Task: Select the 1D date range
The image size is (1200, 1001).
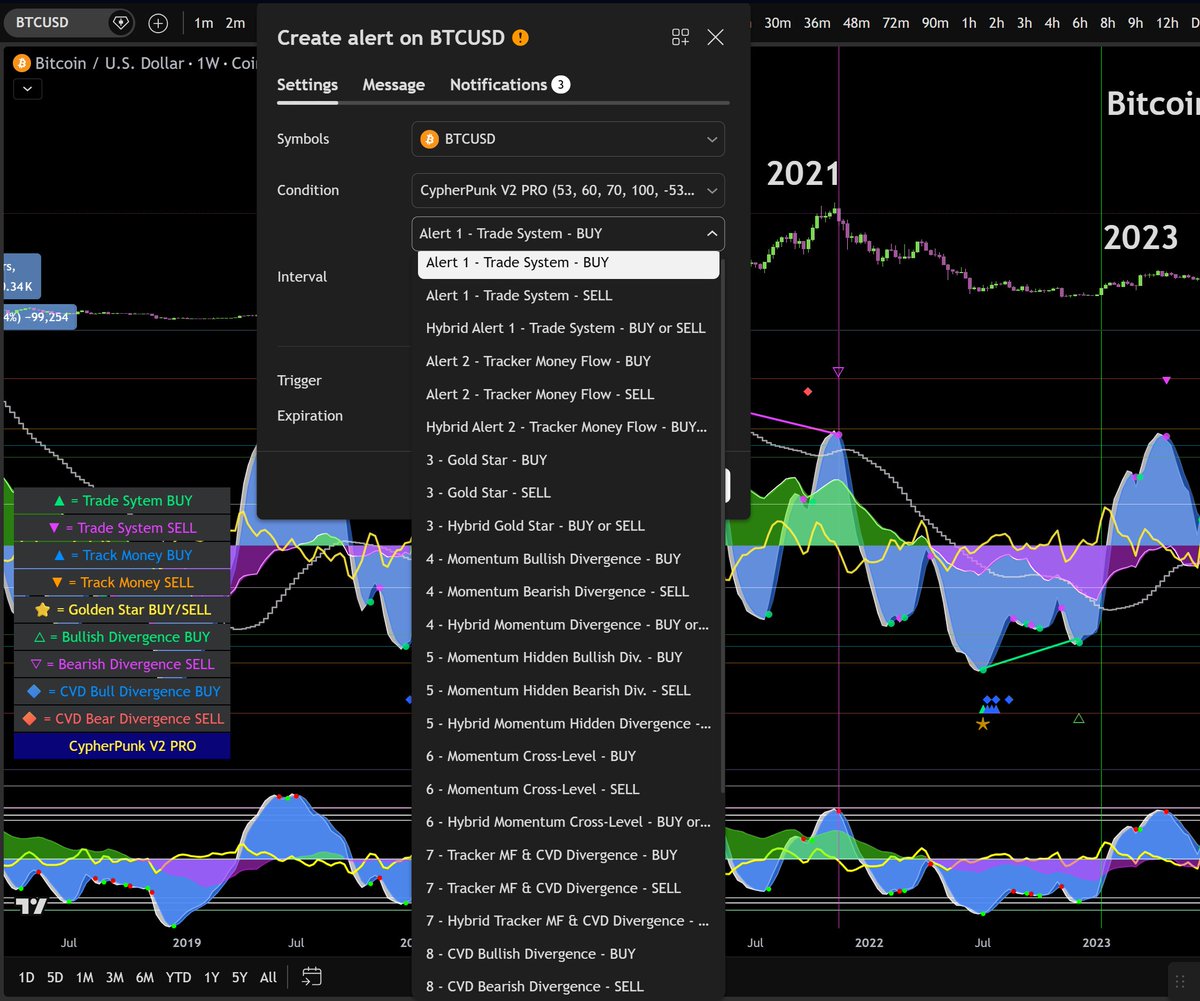Action: (x=26, y=977)
